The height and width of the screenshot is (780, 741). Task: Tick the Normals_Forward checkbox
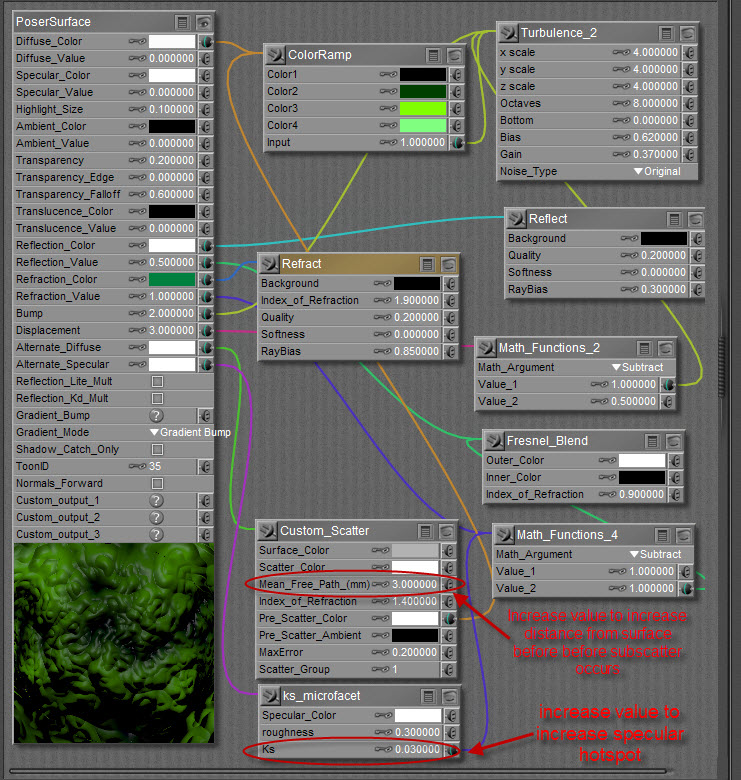coord(158,484)
